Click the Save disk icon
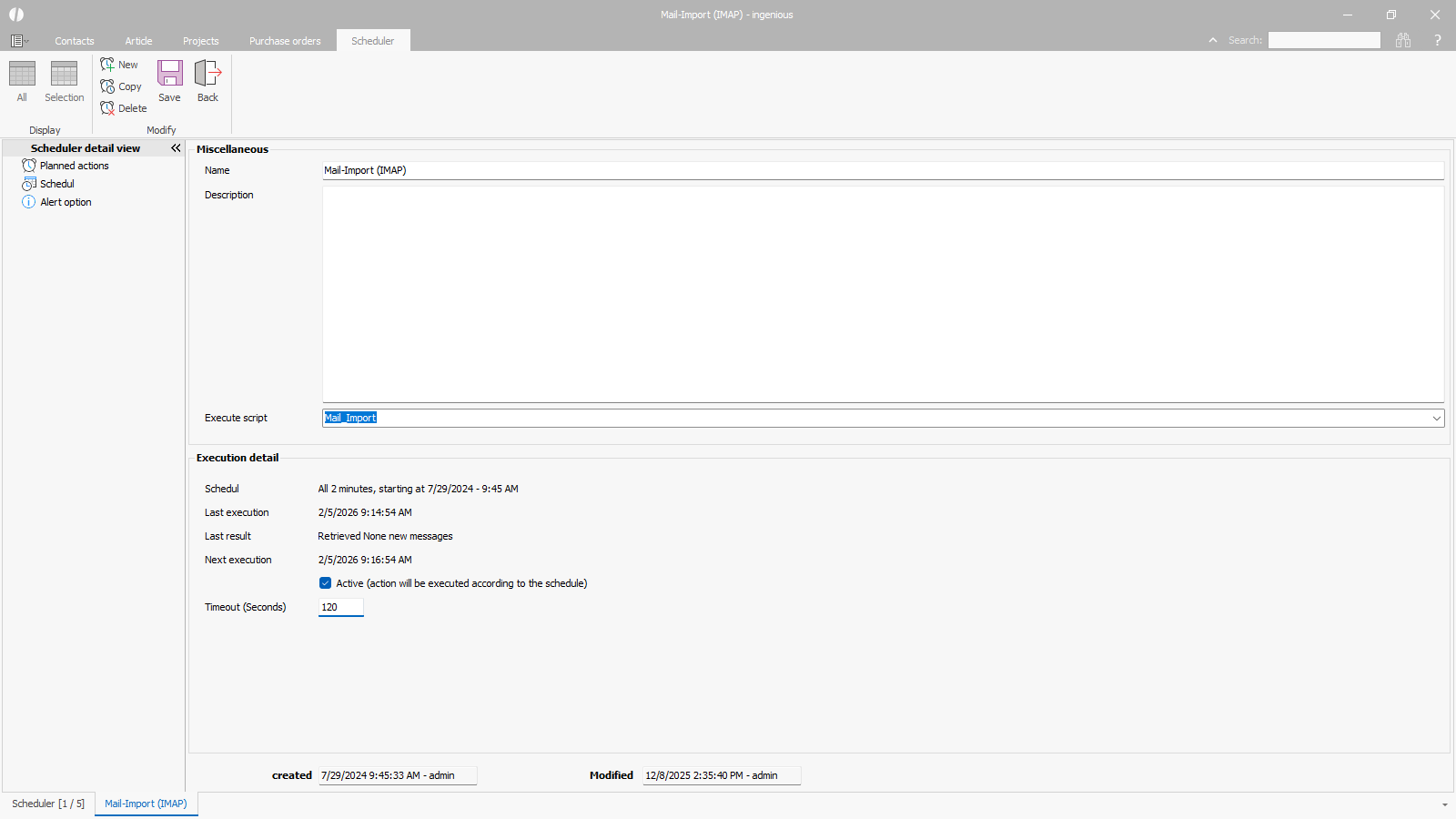 tap(169, 74)
